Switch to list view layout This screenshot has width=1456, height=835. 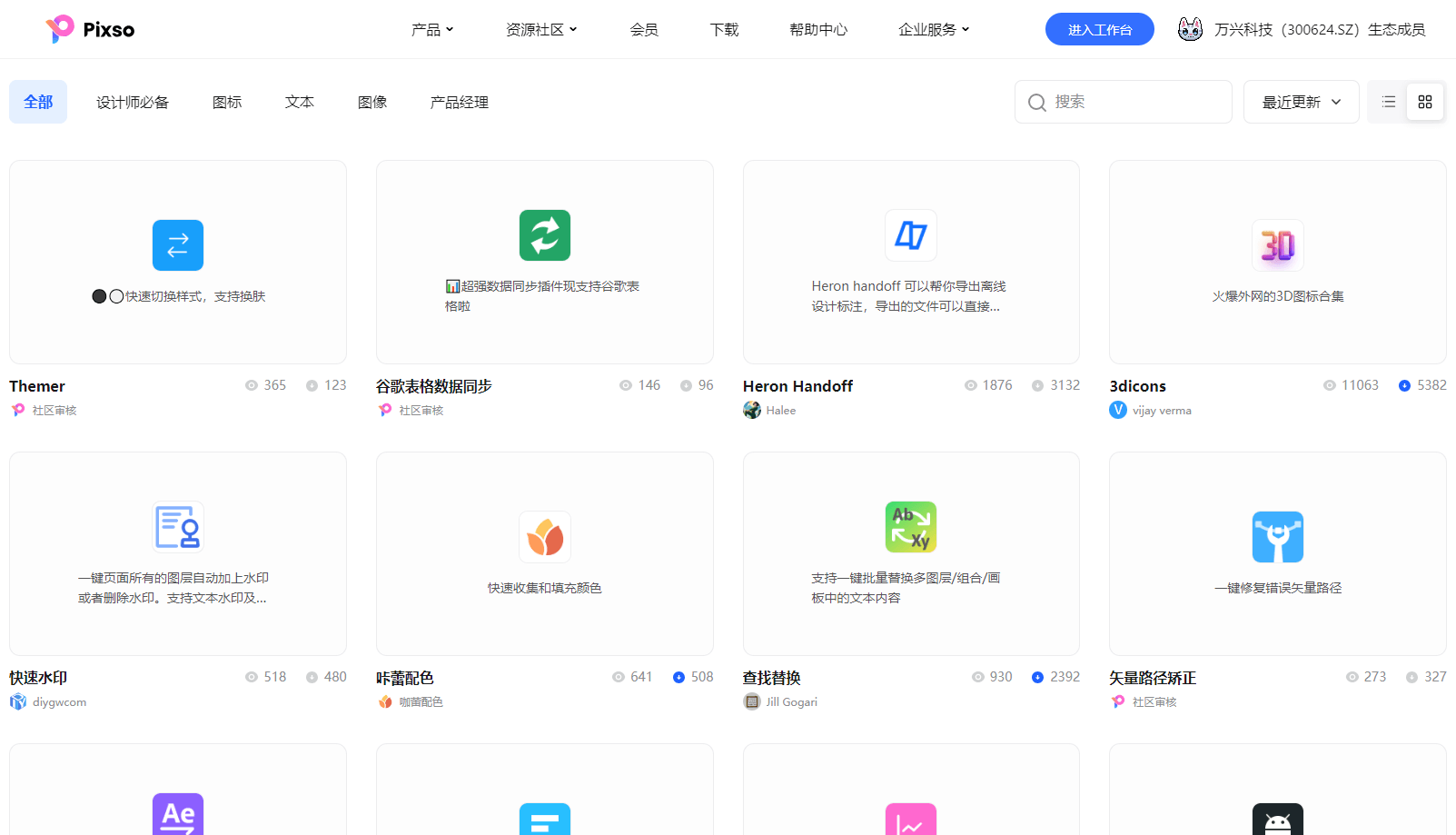click(1388, 102)
